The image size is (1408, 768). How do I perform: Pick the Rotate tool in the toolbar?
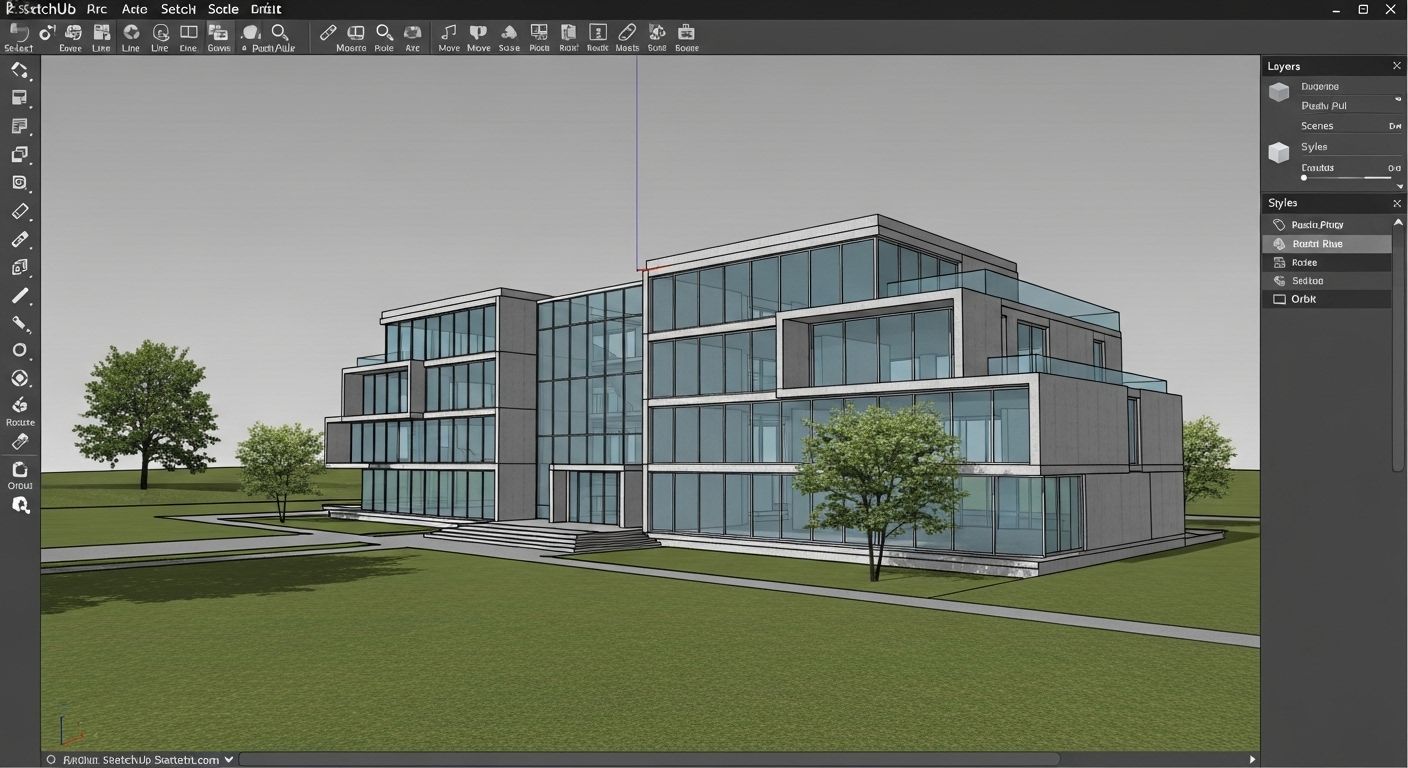[384, 35]
